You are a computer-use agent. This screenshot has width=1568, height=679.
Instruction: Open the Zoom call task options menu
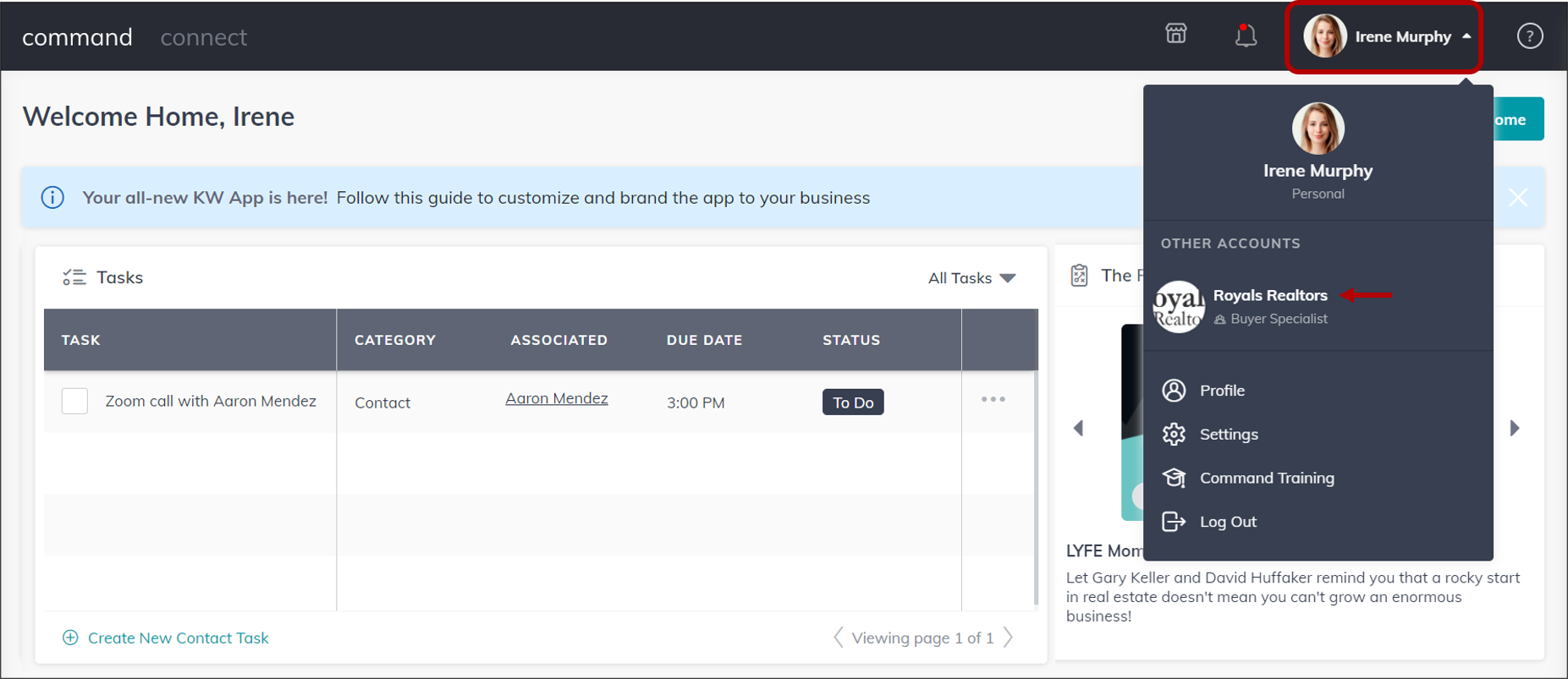pyautogui.click(x=993, y=399)
